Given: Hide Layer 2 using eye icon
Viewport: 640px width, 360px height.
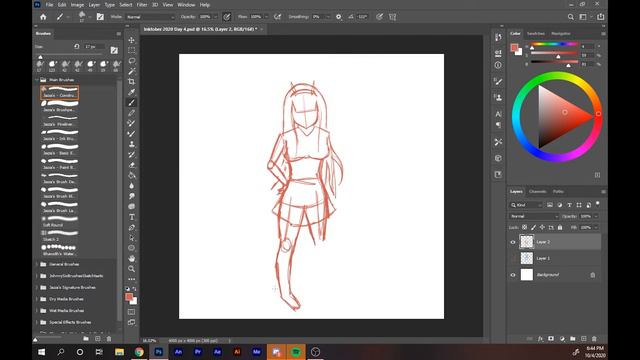Looking at the screenshot, I should 513,242.
